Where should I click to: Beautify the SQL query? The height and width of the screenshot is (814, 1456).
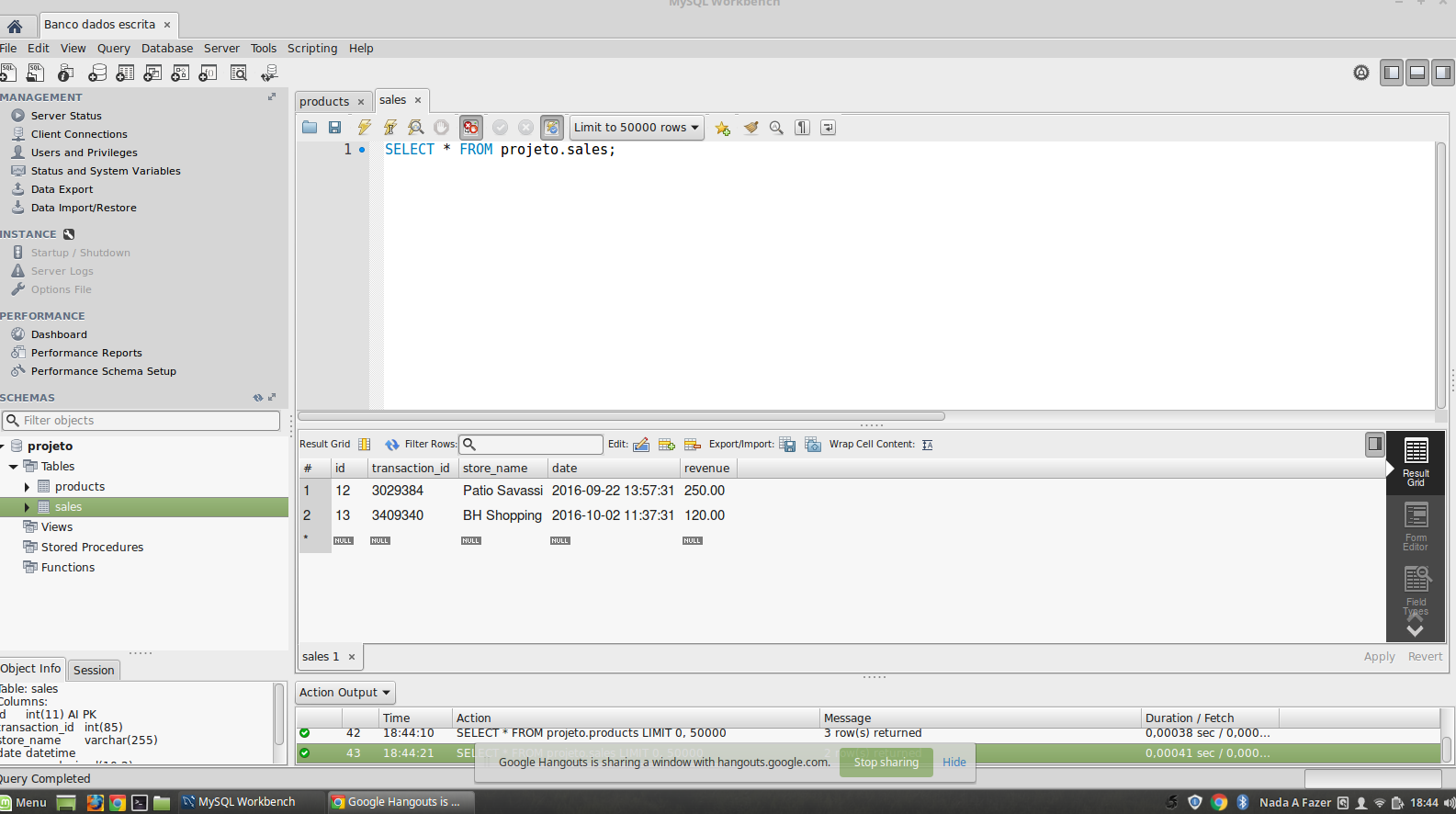[751, 128]
